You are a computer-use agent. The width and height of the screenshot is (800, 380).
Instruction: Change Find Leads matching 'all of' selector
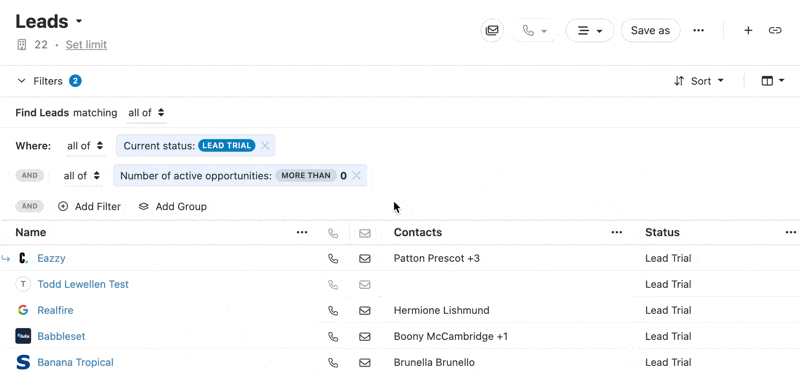pos(146,113)
